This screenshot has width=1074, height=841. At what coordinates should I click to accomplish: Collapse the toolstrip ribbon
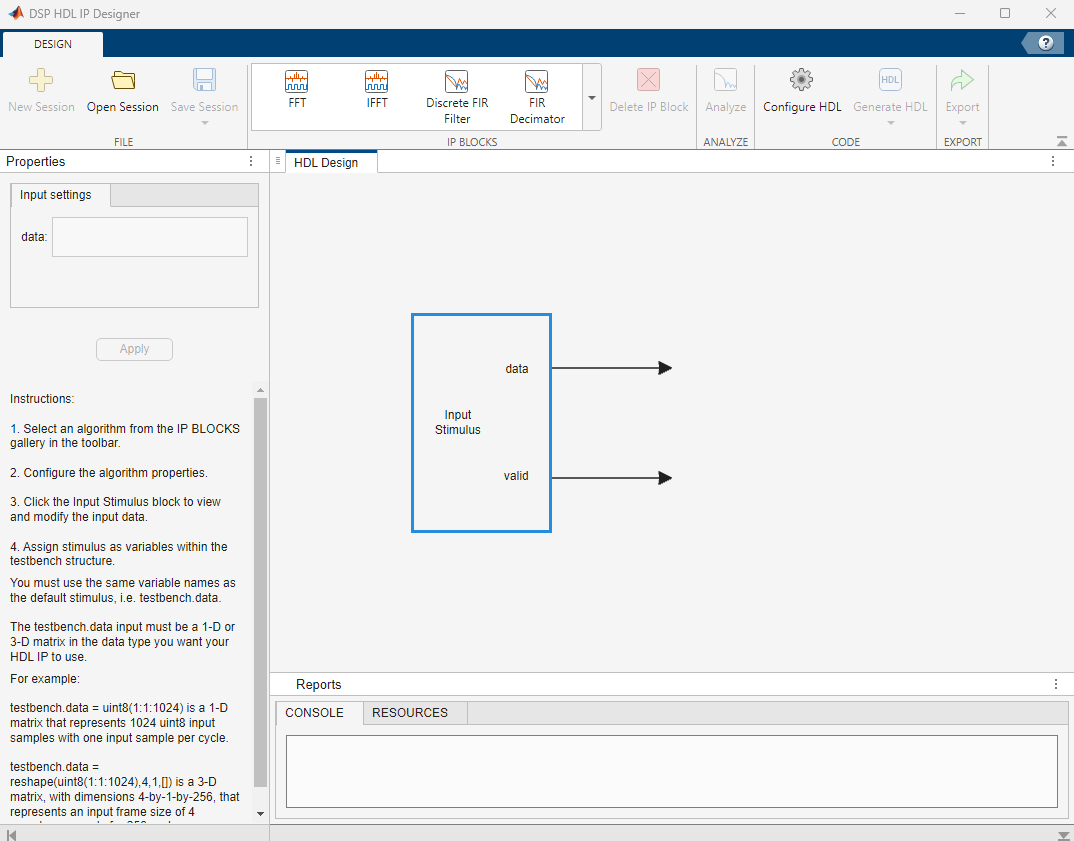click(x=1061, y=141)
